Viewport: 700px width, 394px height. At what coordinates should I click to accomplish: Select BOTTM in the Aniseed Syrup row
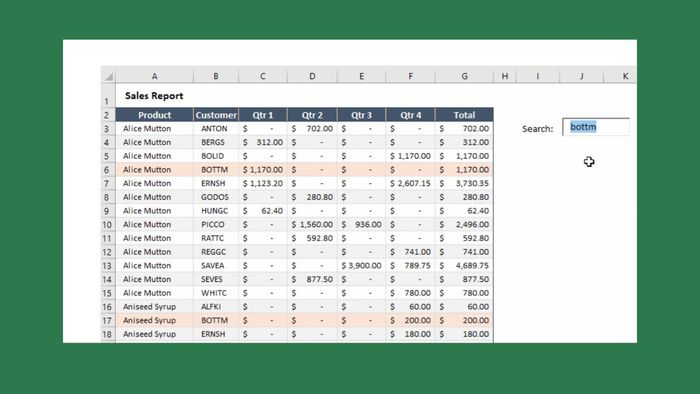pos(216,320)
